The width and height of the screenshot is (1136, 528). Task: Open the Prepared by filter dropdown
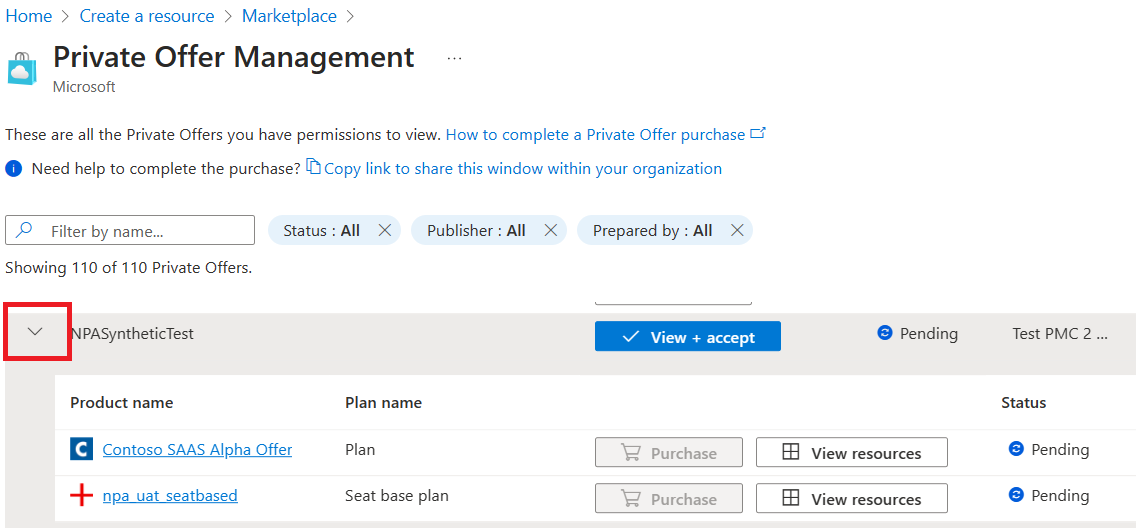(x=652, y=231)
